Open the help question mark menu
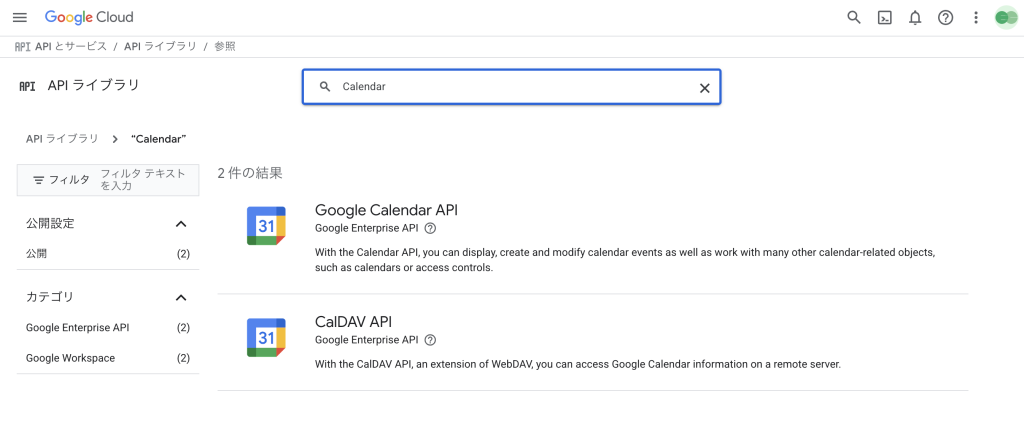This screenshot has height=435, width=1024. pyautogui.click(x=945, y=18)
